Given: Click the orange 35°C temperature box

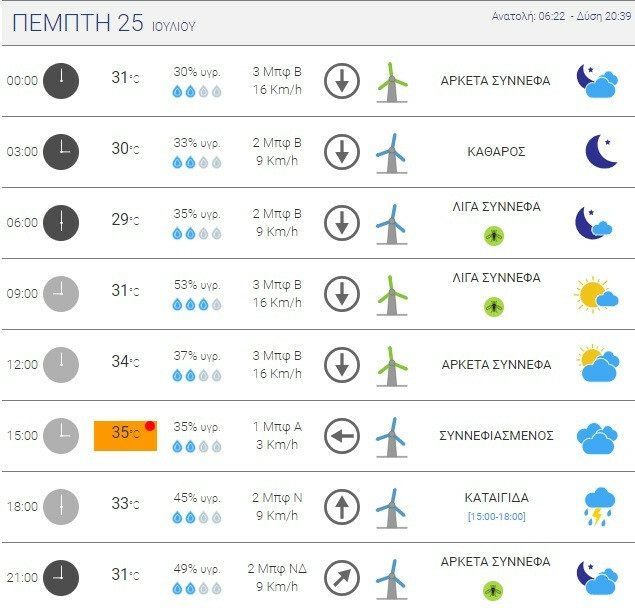Looking at the screenshot, I should coord(125,435).
